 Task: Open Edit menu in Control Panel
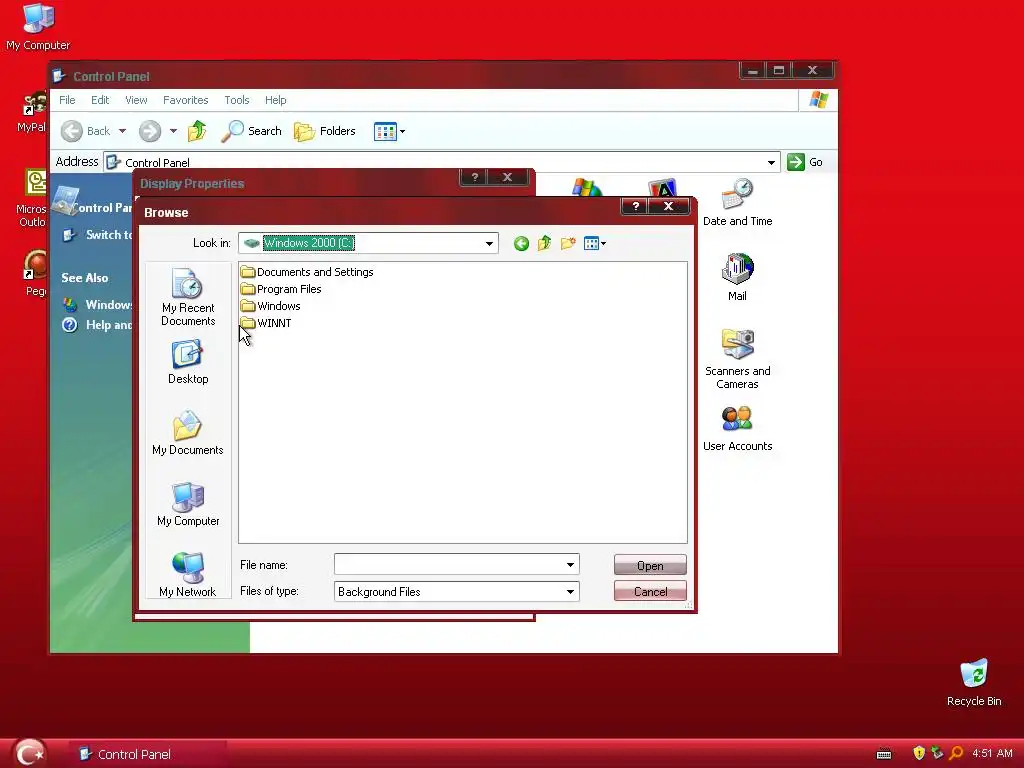tap(100, 100)
